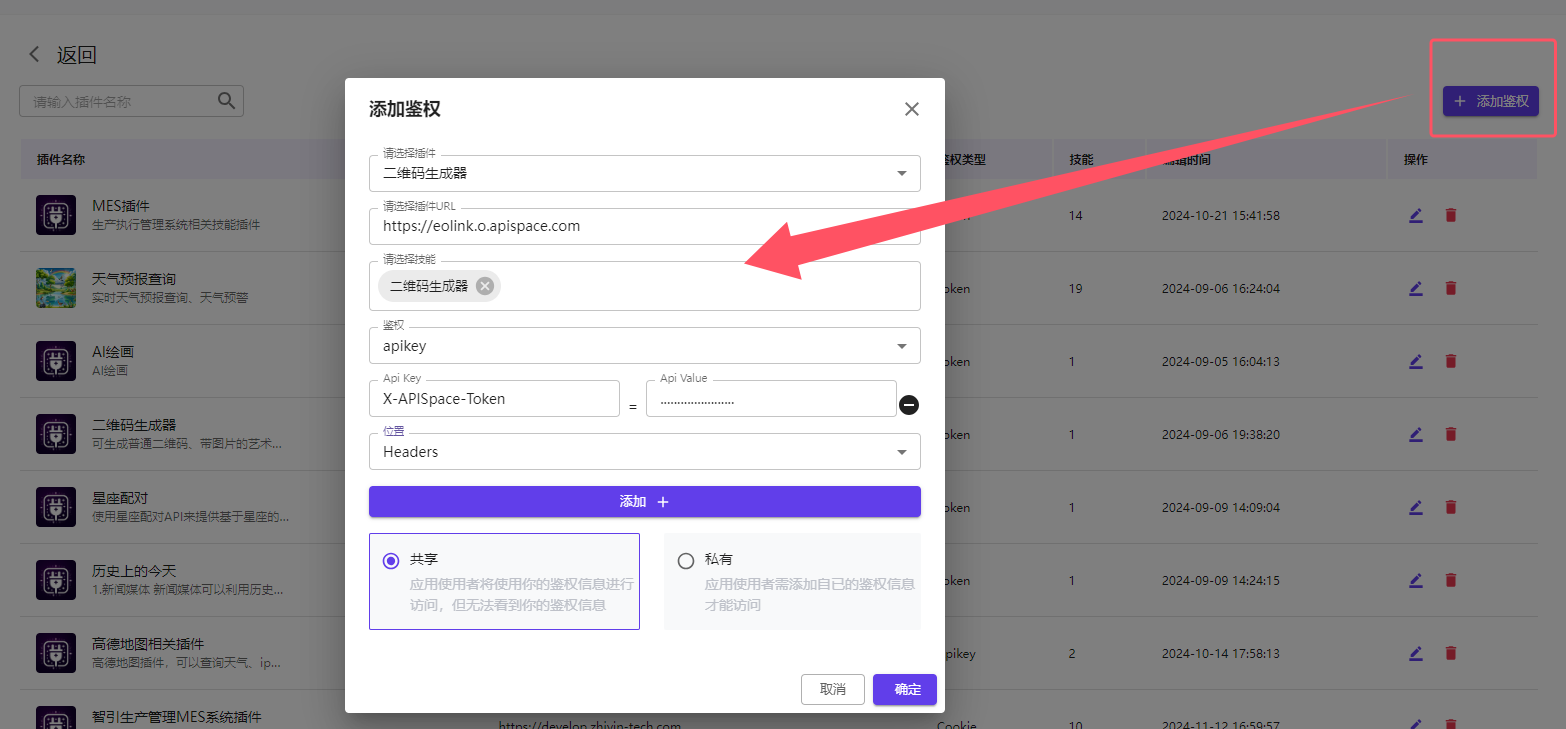
Task: Click the 确定 button
Action: [x=905, y=689]
